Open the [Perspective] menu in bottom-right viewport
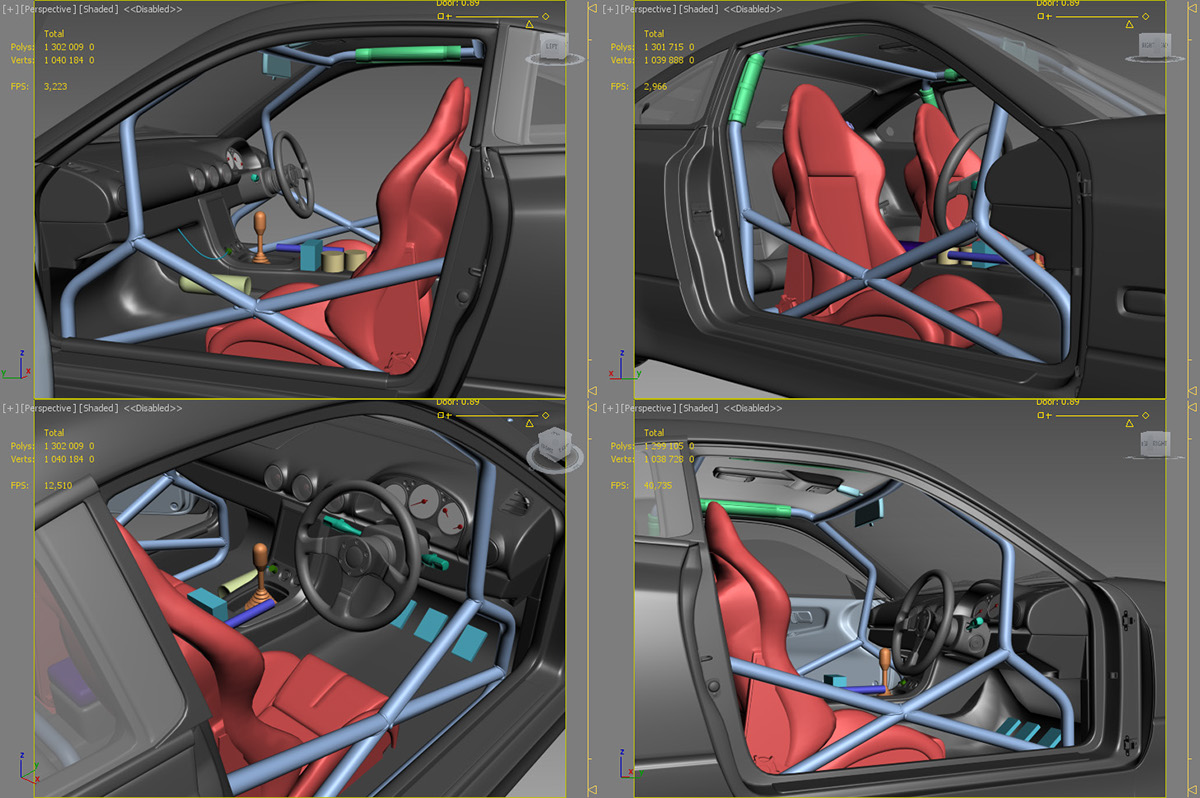This screenshot has width=1200, height=798. (x=646, y=408)
